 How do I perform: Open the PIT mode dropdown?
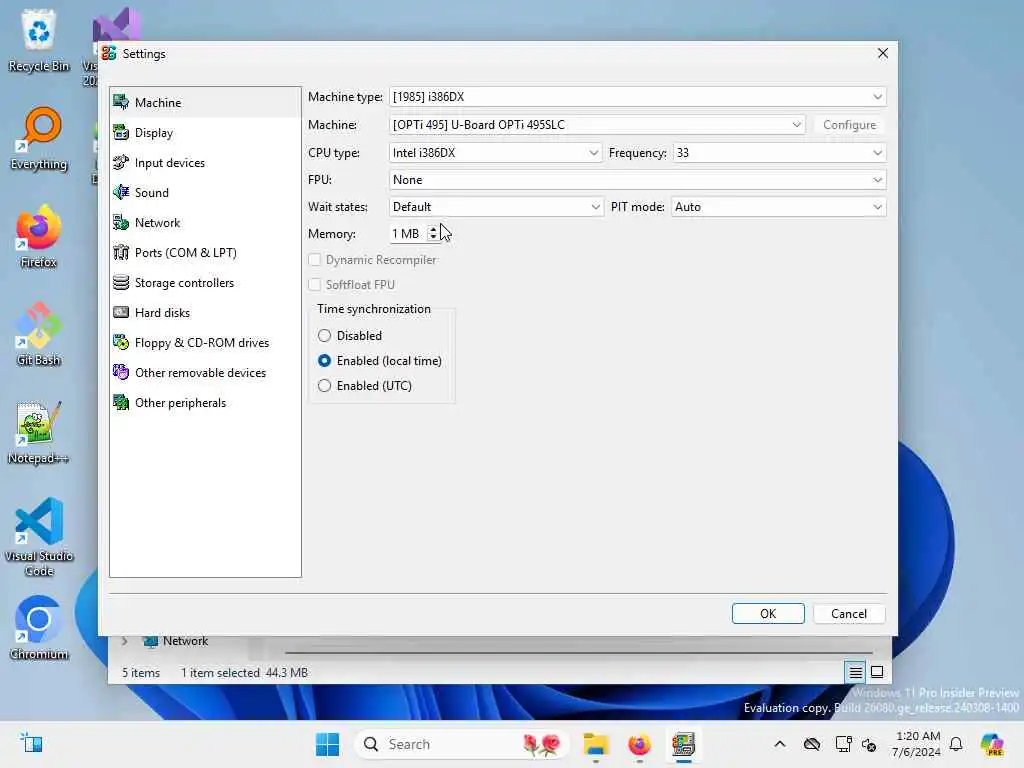[x=778, y=207]
